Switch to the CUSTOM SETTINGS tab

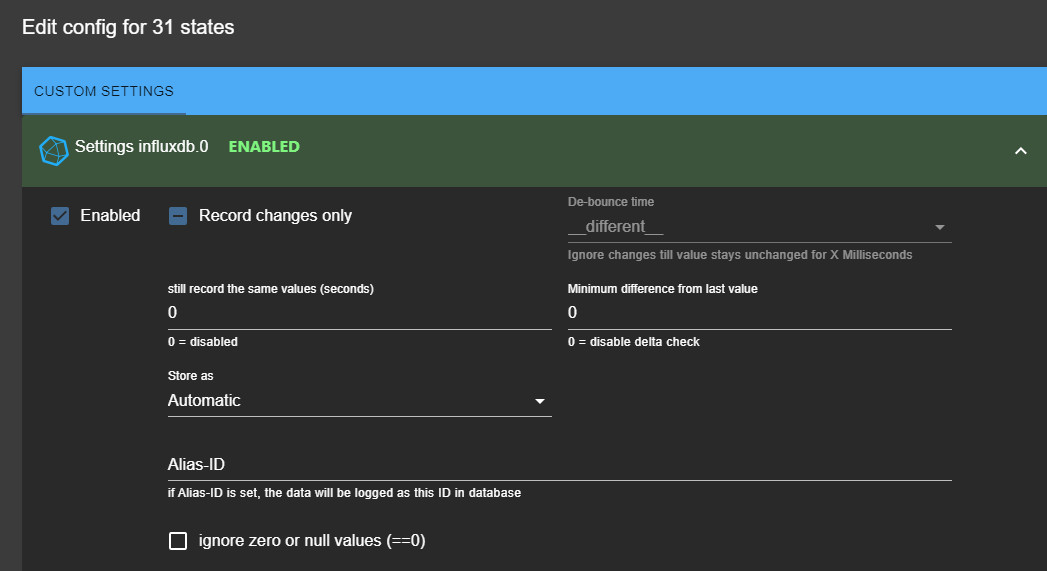click(104, 91)
